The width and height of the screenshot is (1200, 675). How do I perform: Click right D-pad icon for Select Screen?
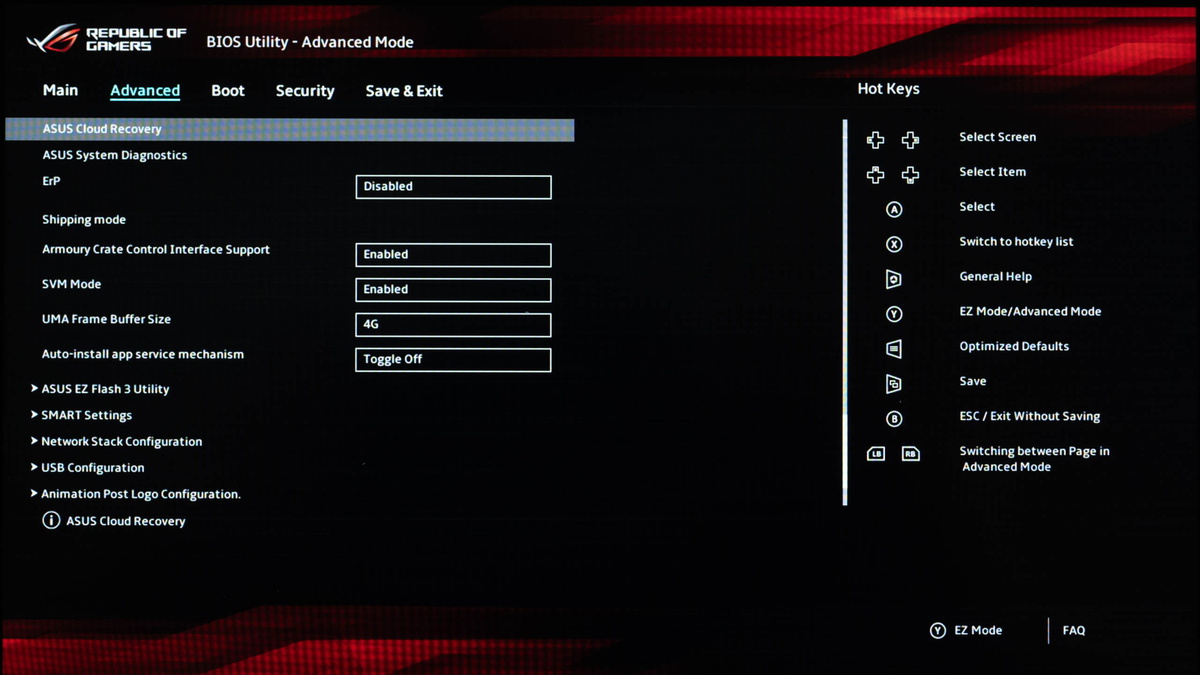coord(910,140)
